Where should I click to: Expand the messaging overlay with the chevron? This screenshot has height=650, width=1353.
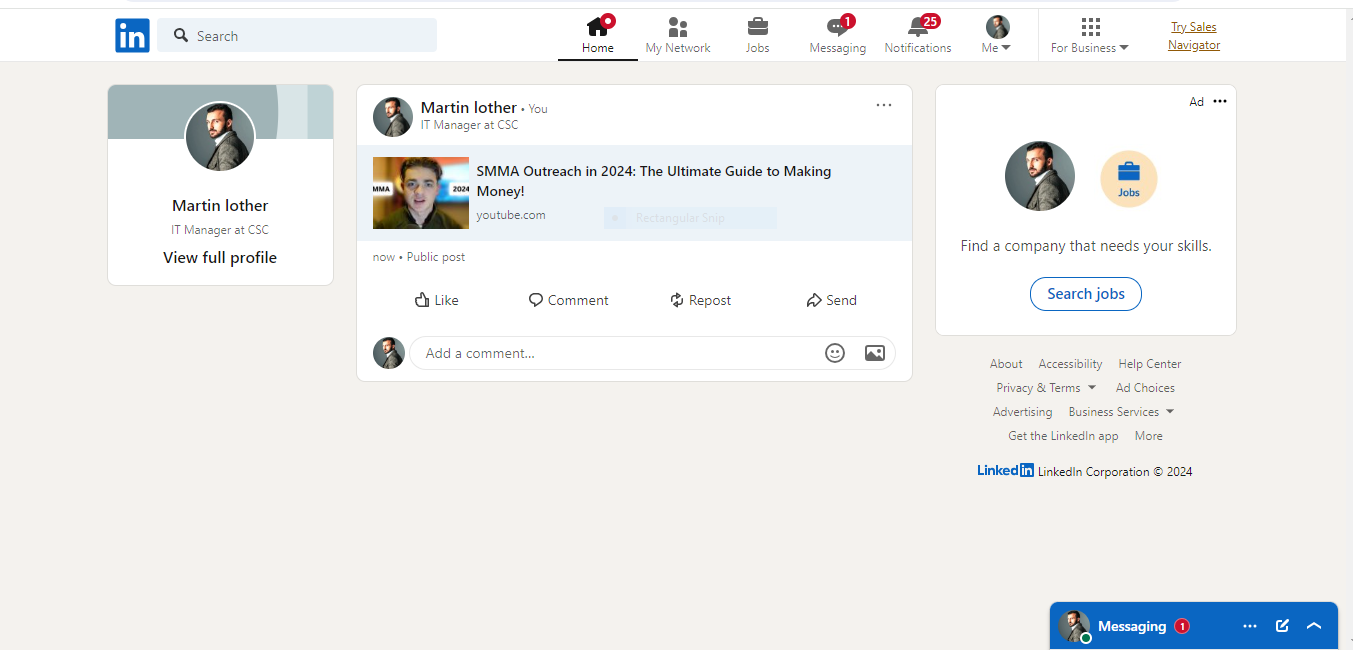point(1314,626)
